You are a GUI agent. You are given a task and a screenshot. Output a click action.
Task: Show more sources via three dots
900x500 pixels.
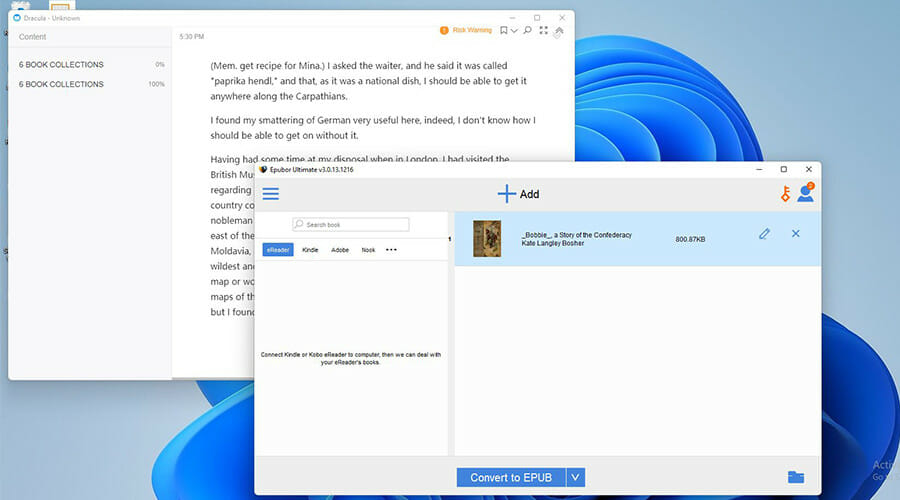tap(391, 250)
